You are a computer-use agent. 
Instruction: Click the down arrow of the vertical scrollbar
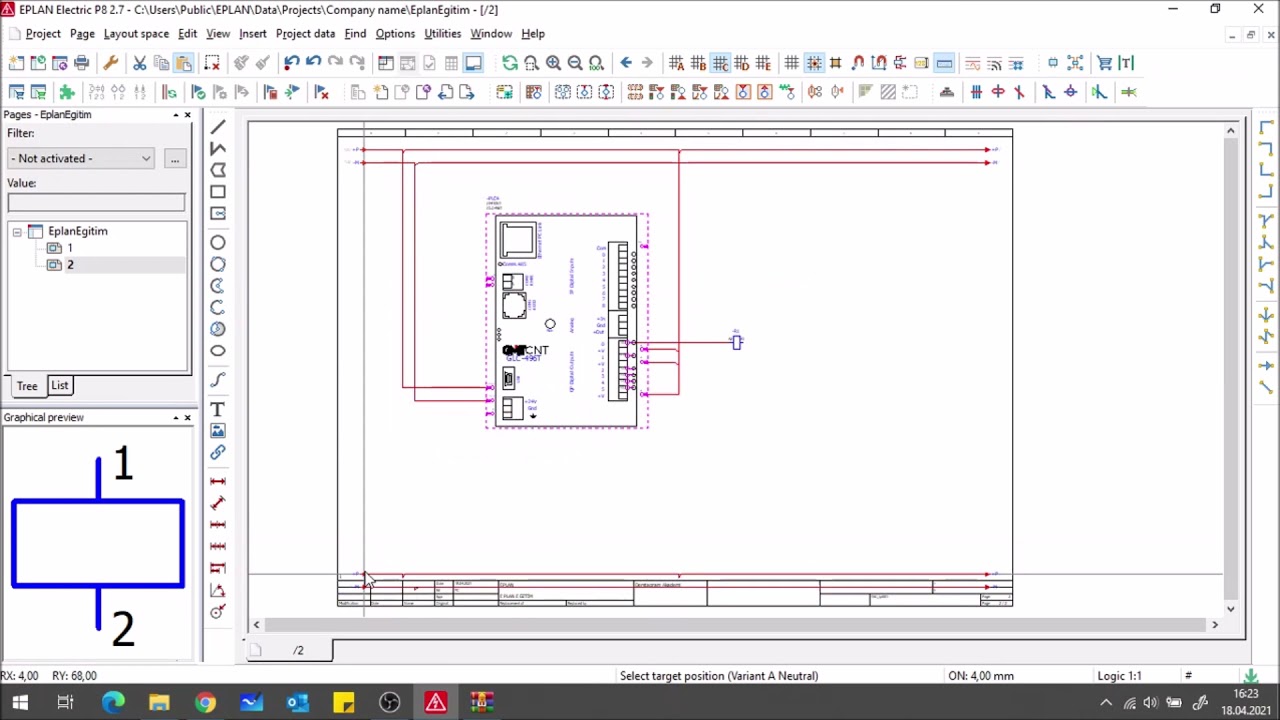point(1231,608)
